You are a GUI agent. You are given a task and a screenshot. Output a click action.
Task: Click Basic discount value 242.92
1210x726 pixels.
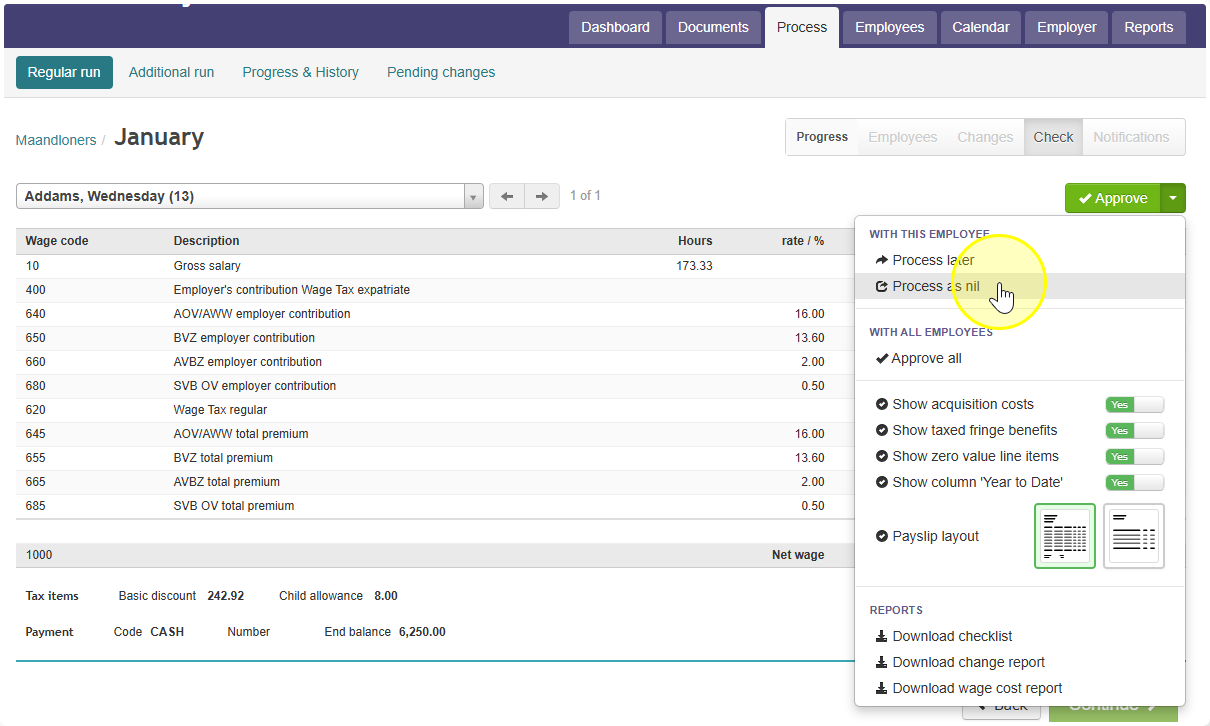tap(226, 596)
